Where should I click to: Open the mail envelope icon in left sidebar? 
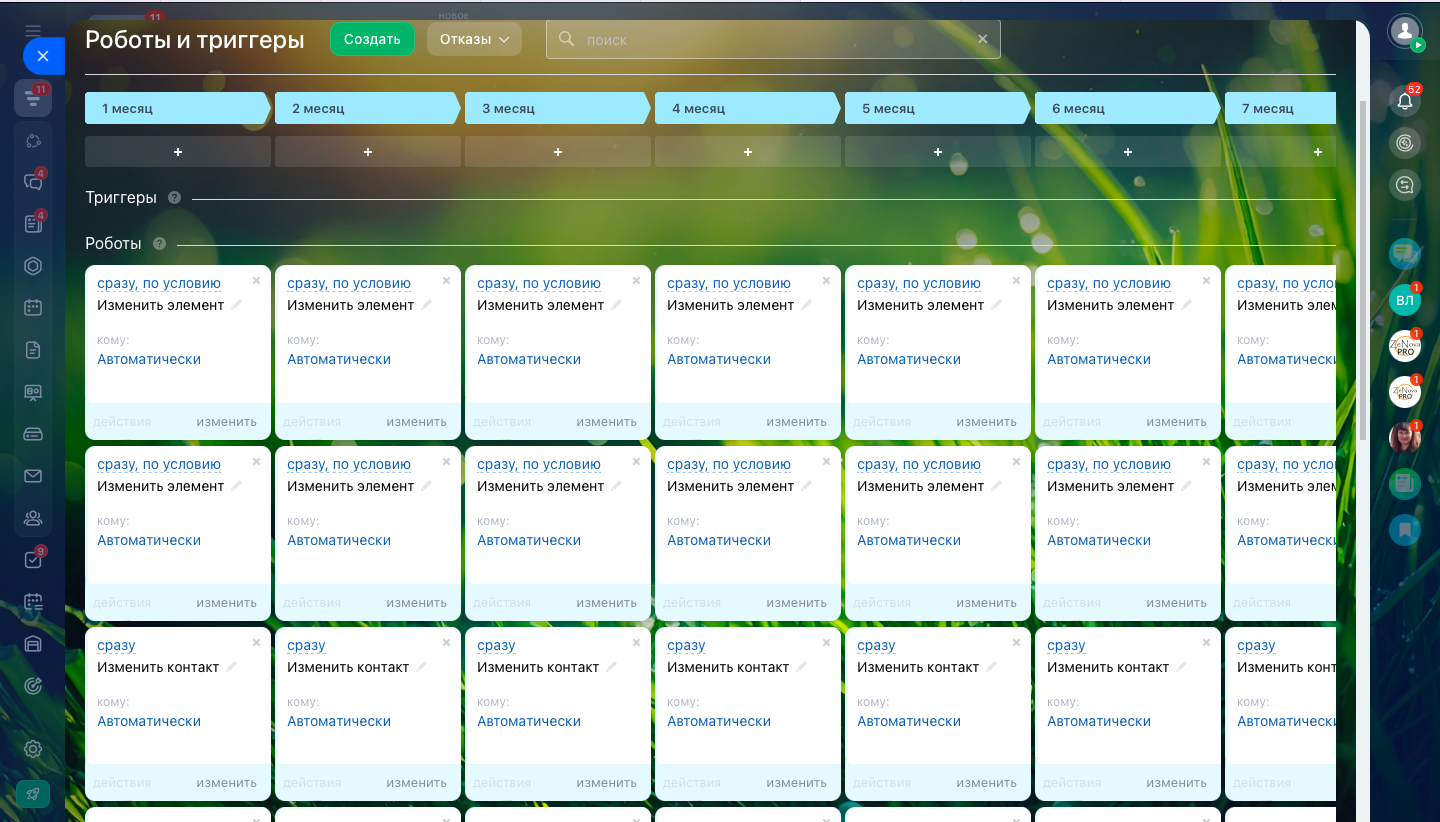click(x=33, y=476)
